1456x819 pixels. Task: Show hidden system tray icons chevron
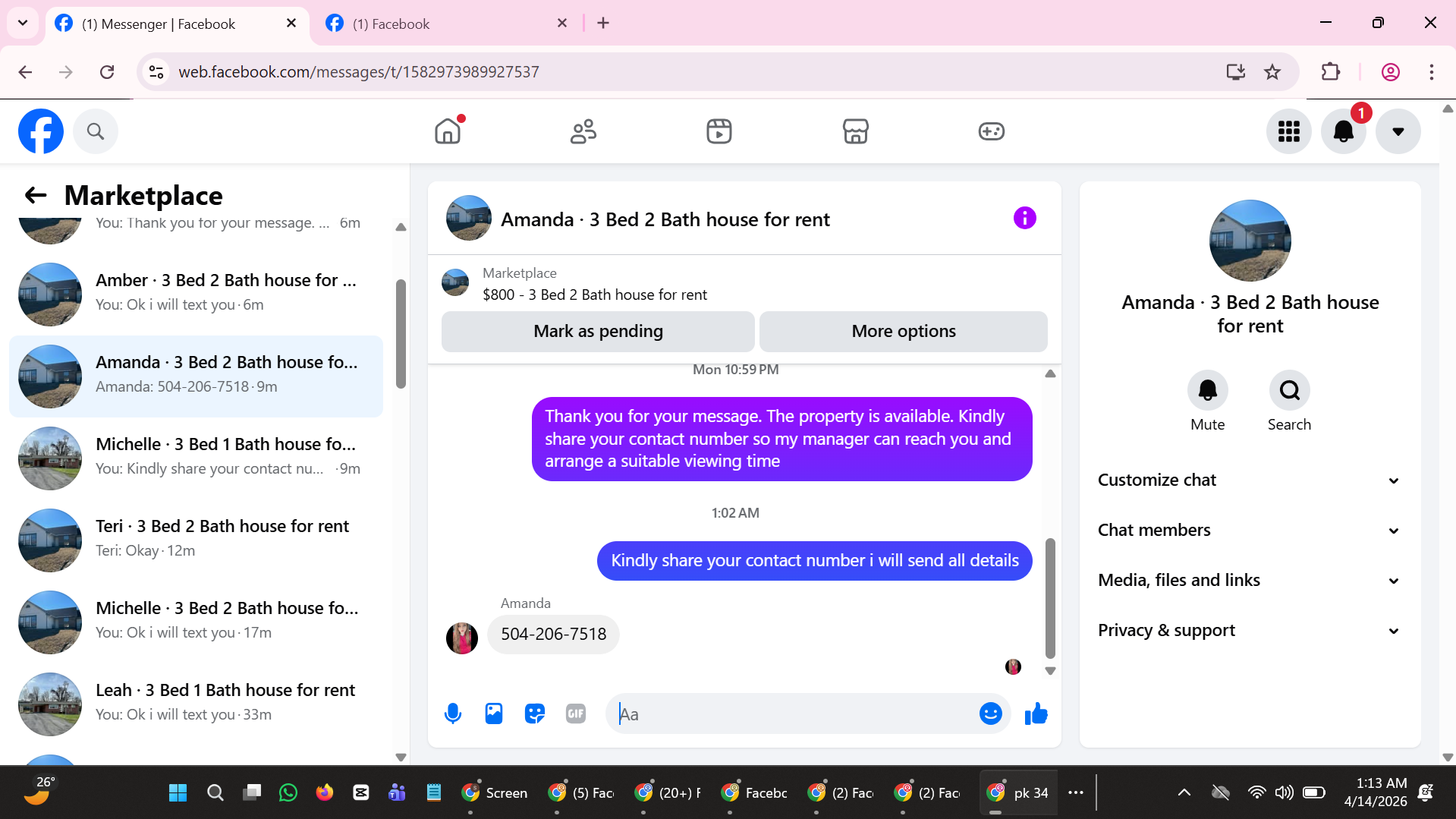pos(1184,793)
